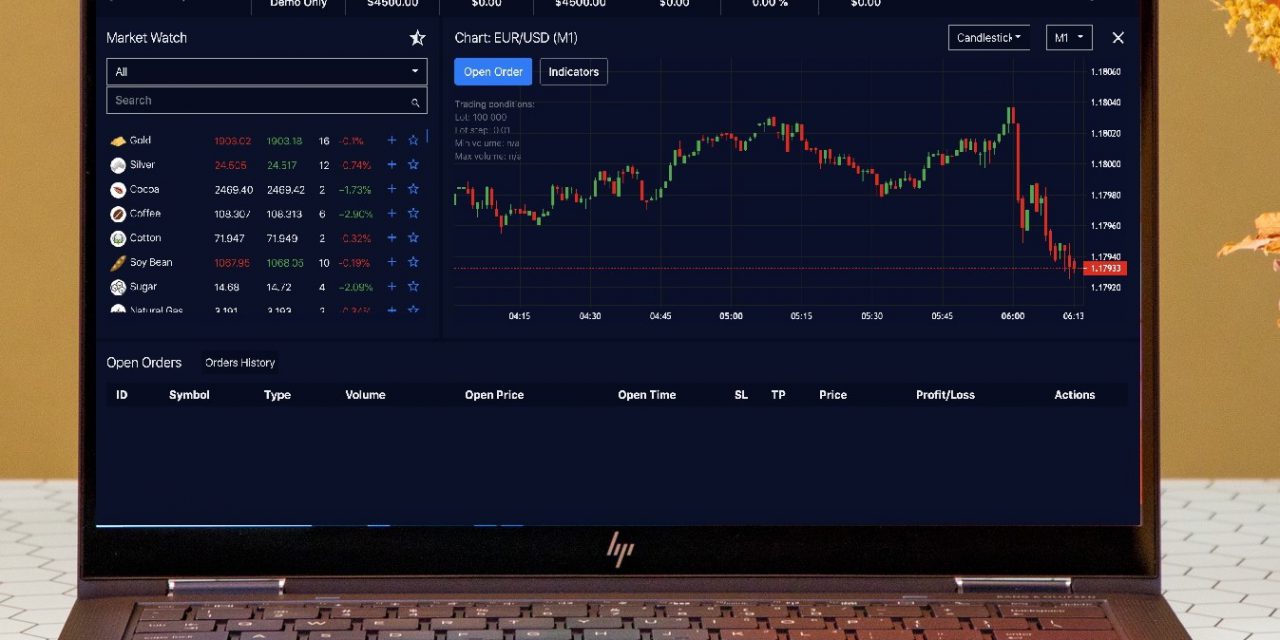The height and width of the screenshot is (640, 1280).
Task: Click the Price column header
Action: pyautogui.click(x=833, y=395)
